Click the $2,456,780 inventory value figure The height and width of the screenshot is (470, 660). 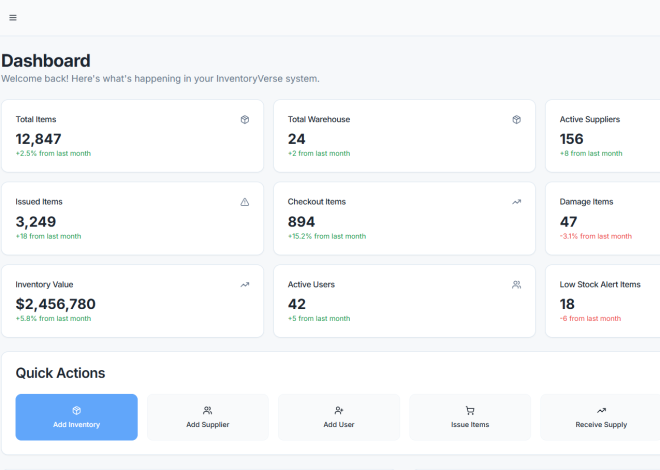point(56,304)
